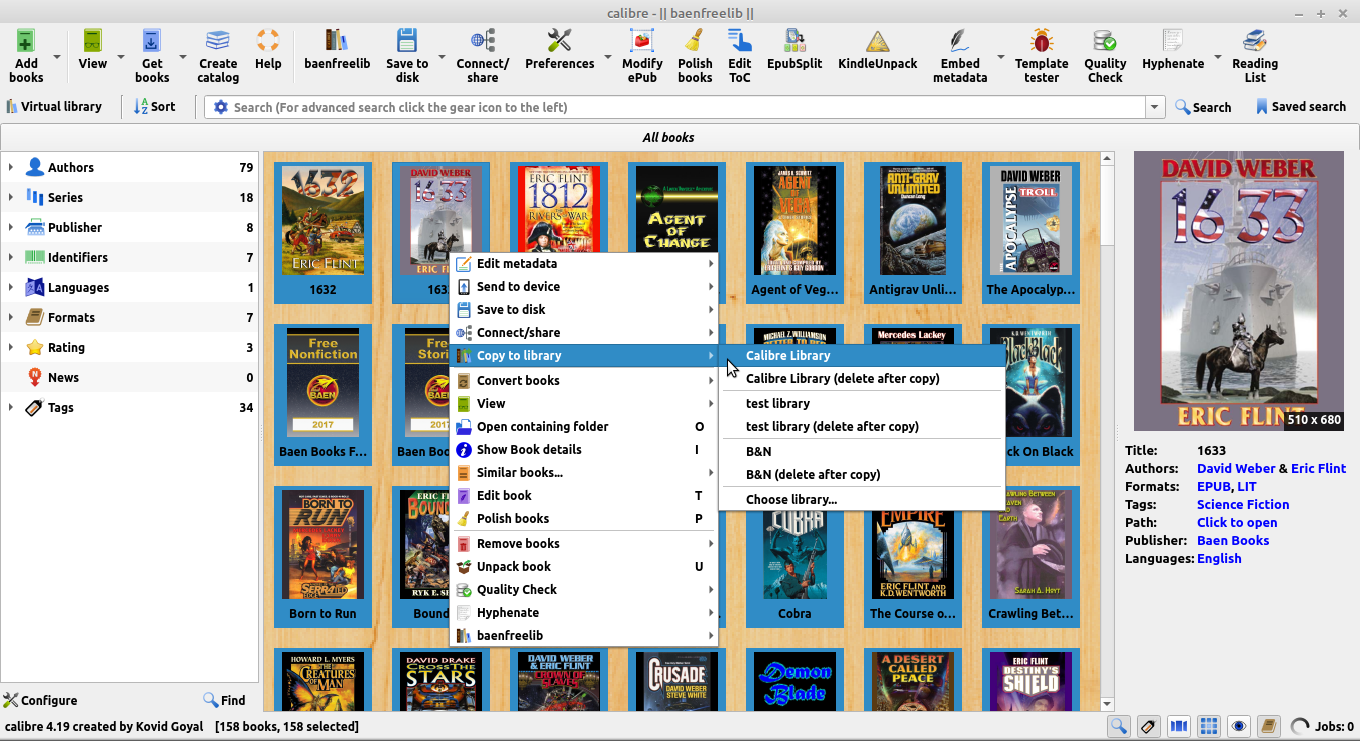
Task: Expand the Publisher category
Action: pyautogui.click(x=11, y=227)
